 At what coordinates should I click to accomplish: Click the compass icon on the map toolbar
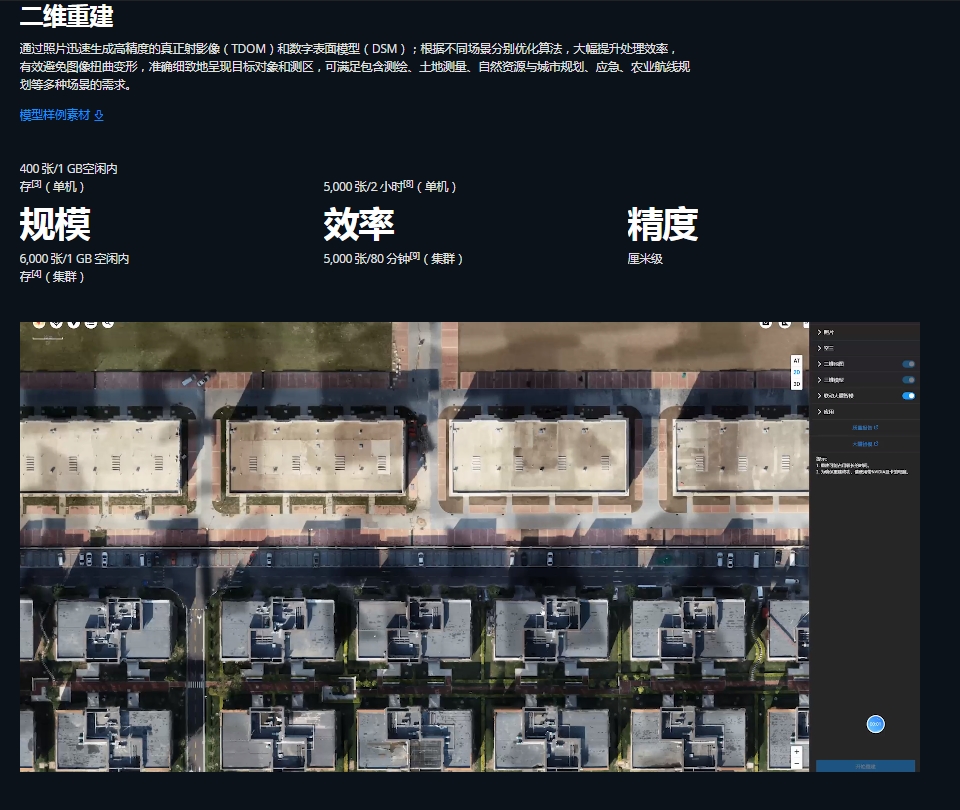pos(57,324)
